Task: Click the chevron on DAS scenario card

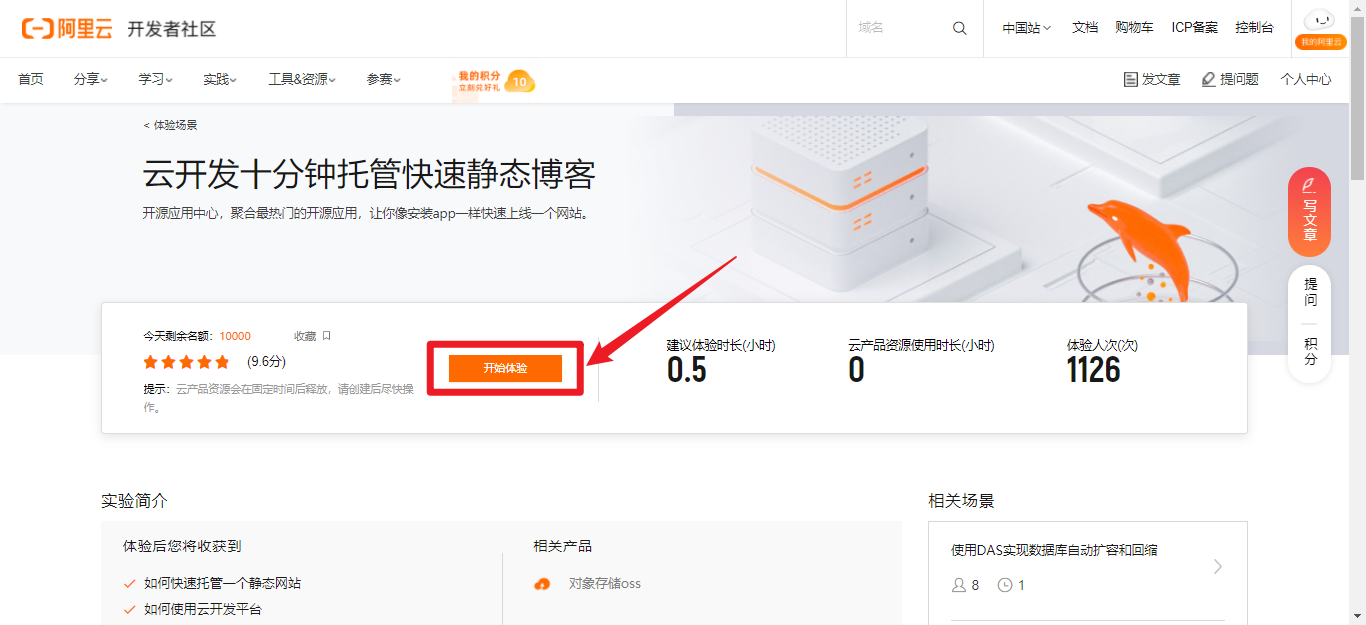Action: tap(1217, 567)
